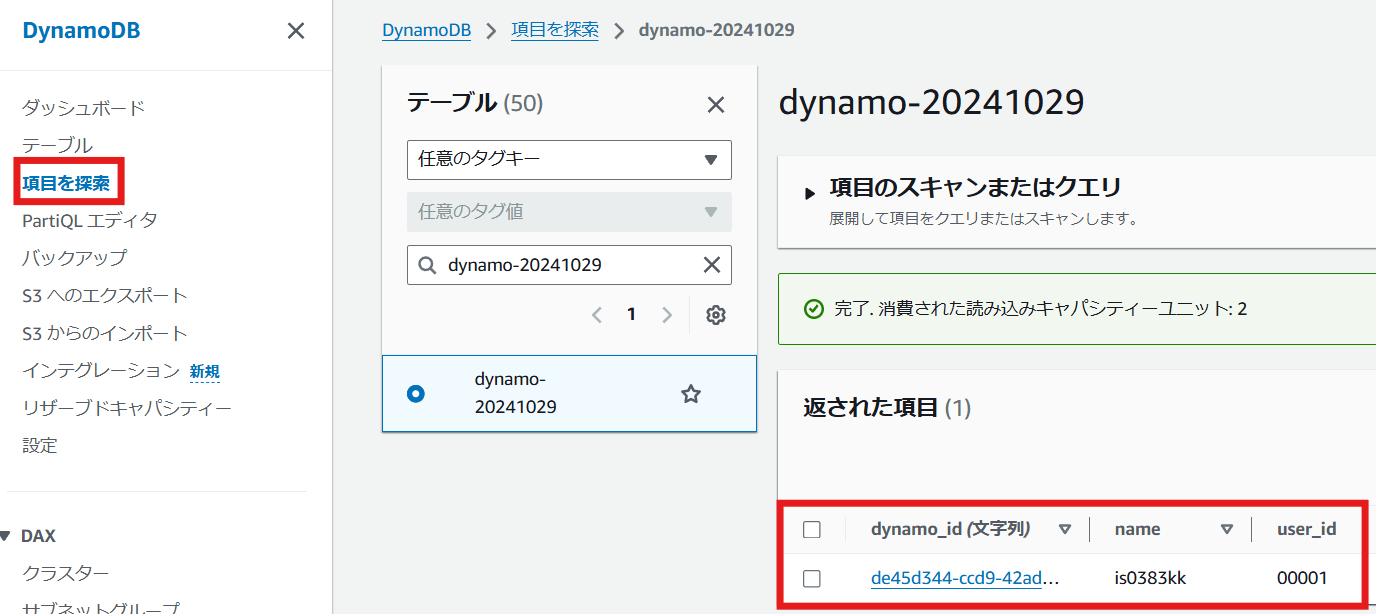Open リザーブドキャパシティー page
Screen dimensions: 1376x614
tap(127, 408)
